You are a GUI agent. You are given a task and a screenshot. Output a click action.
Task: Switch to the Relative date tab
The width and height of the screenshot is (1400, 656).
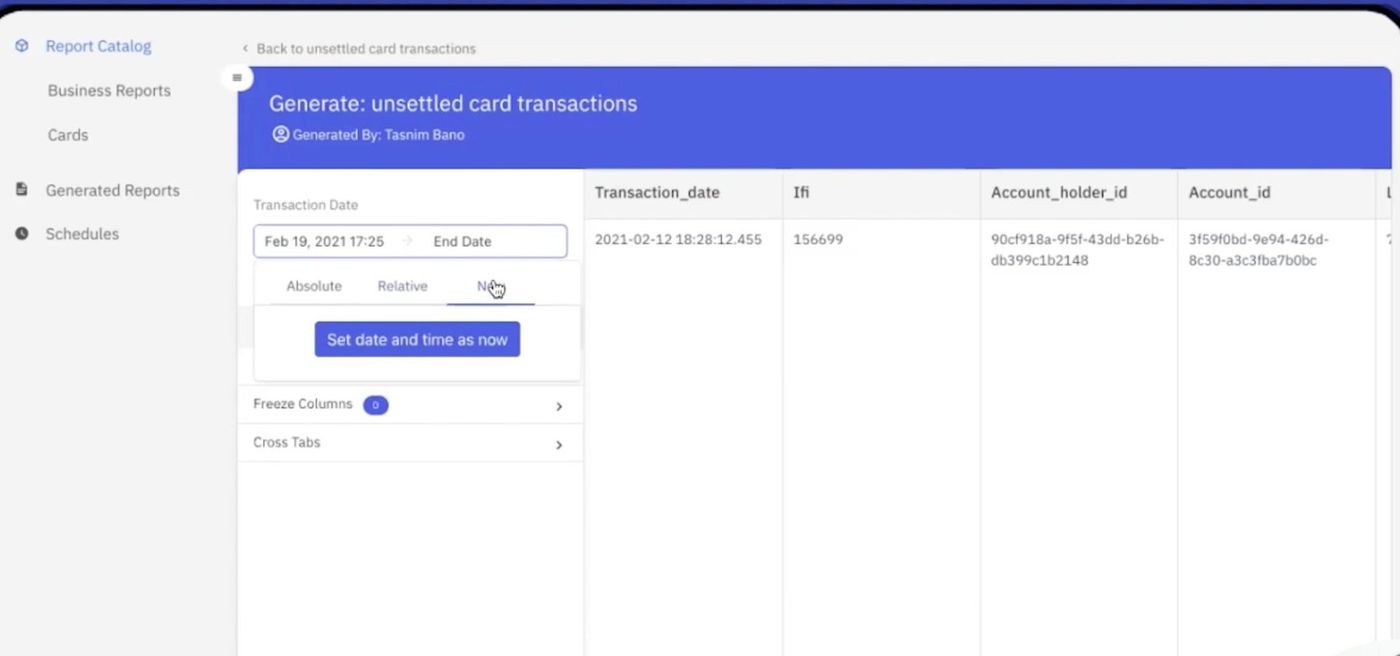pyautogui.click(x=402, y=286)
